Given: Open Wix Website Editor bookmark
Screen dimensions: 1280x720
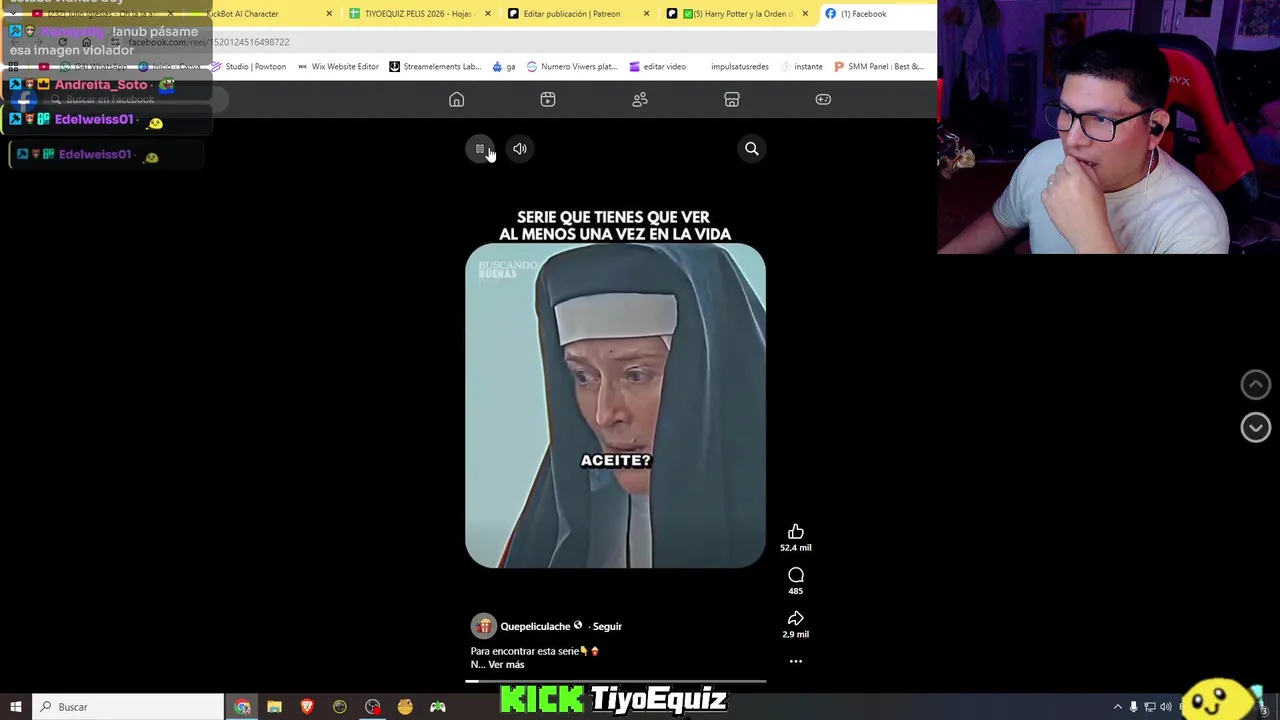Looking at the screenshot, I should pyautogui.click(x=338, y=67).
